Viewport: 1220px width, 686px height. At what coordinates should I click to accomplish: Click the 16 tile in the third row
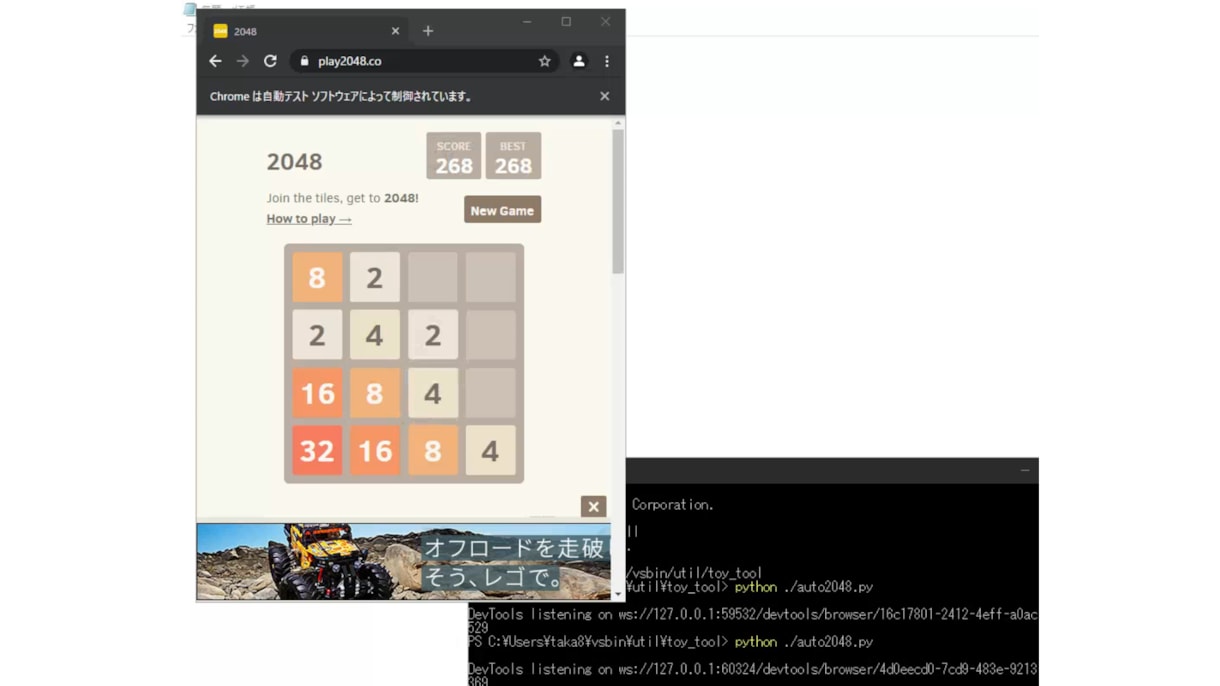(x=317, y=393)
